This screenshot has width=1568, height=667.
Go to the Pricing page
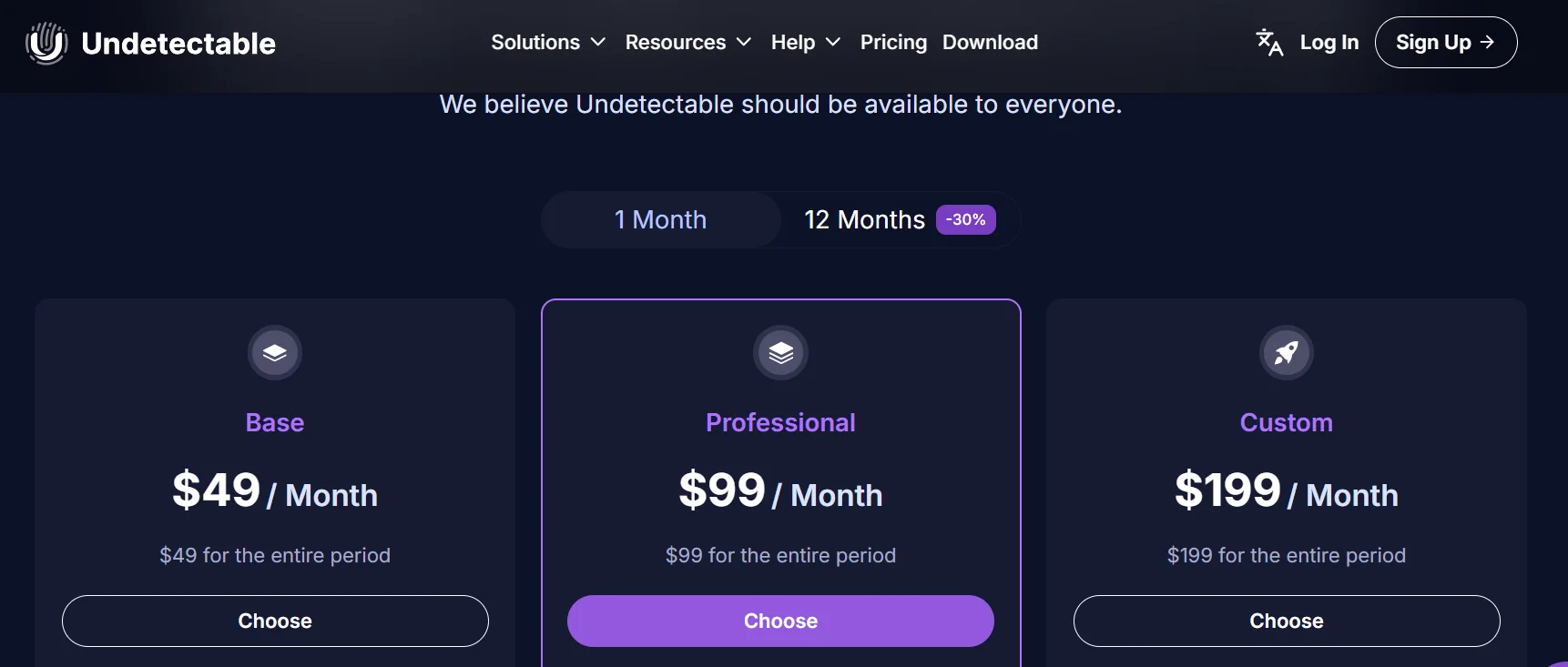point(893,42)
